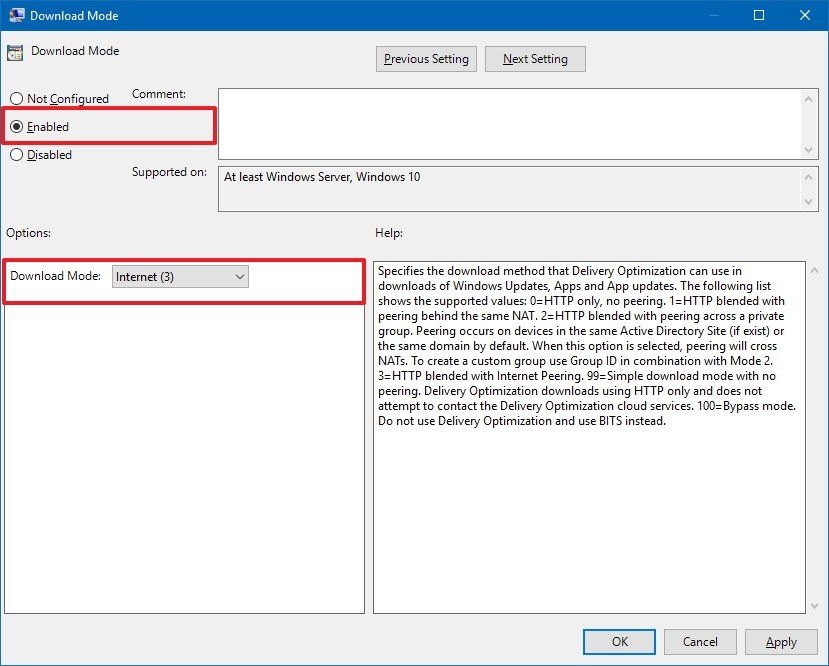Viewport: 829px width, 666px height.
Task: Open the Download Mode dropdown
Action: (x=180, y=276)
